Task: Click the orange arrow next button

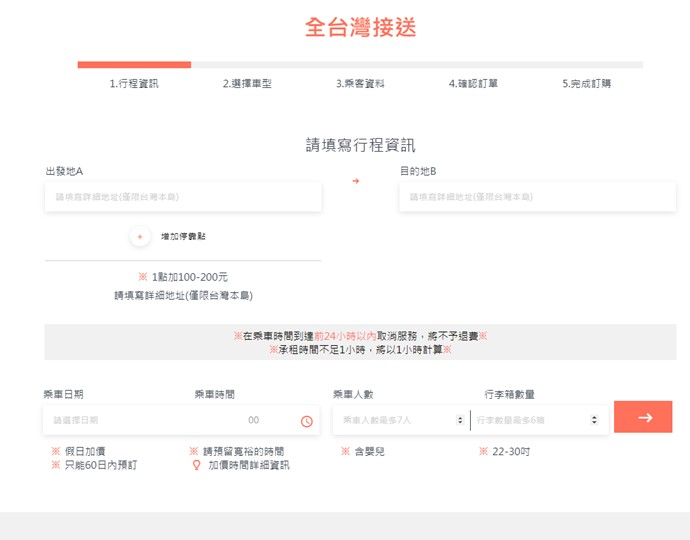Action: coord(643,417)
